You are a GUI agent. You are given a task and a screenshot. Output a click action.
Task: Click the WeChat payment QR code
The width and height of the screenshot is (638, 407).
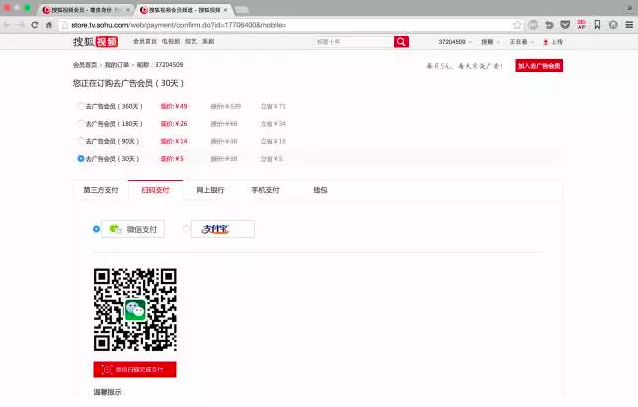(135, 310)
